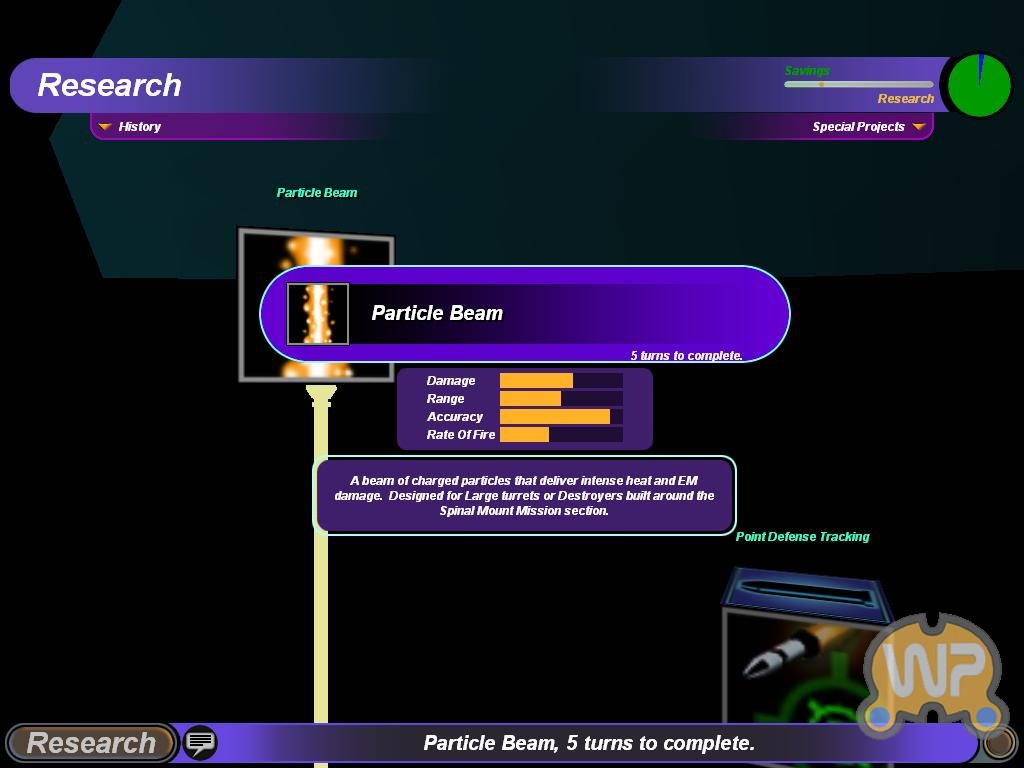Click the Accuracy stat bar
The height and width of the screenshot is (768, 1024).
click(x=560, y=417)
